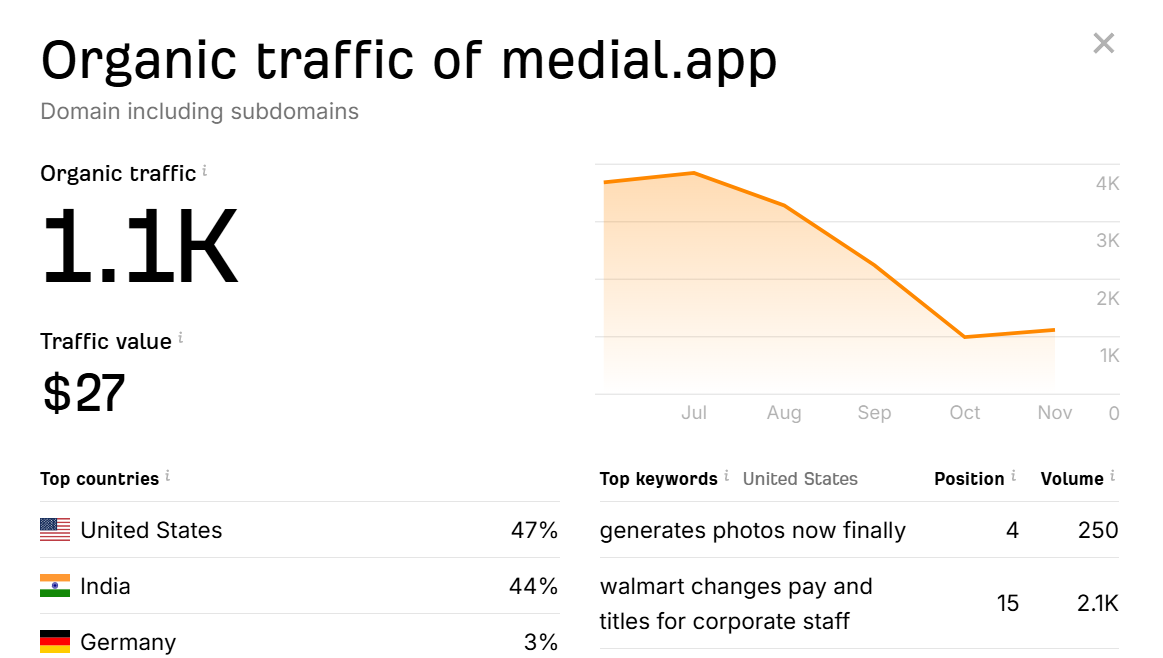Click the Jul data point on chart
Image resolution: width=1163 pixels, height=658 pixels.
click(x=694, y=173)
